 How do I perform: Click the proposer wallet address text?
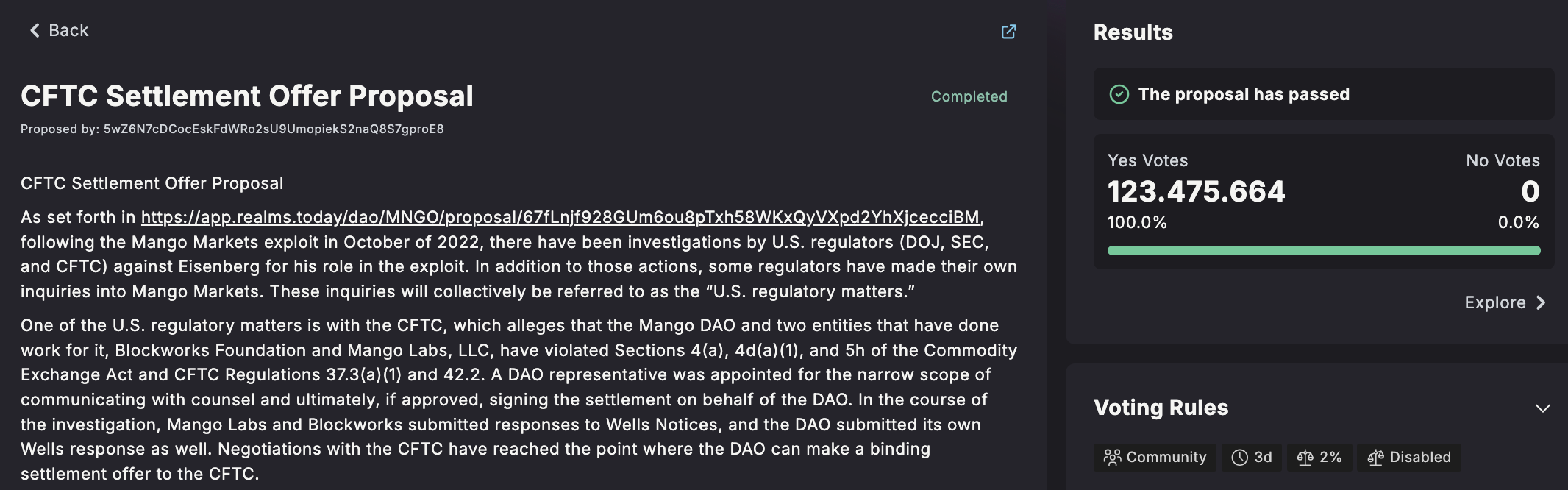(274, 129)
